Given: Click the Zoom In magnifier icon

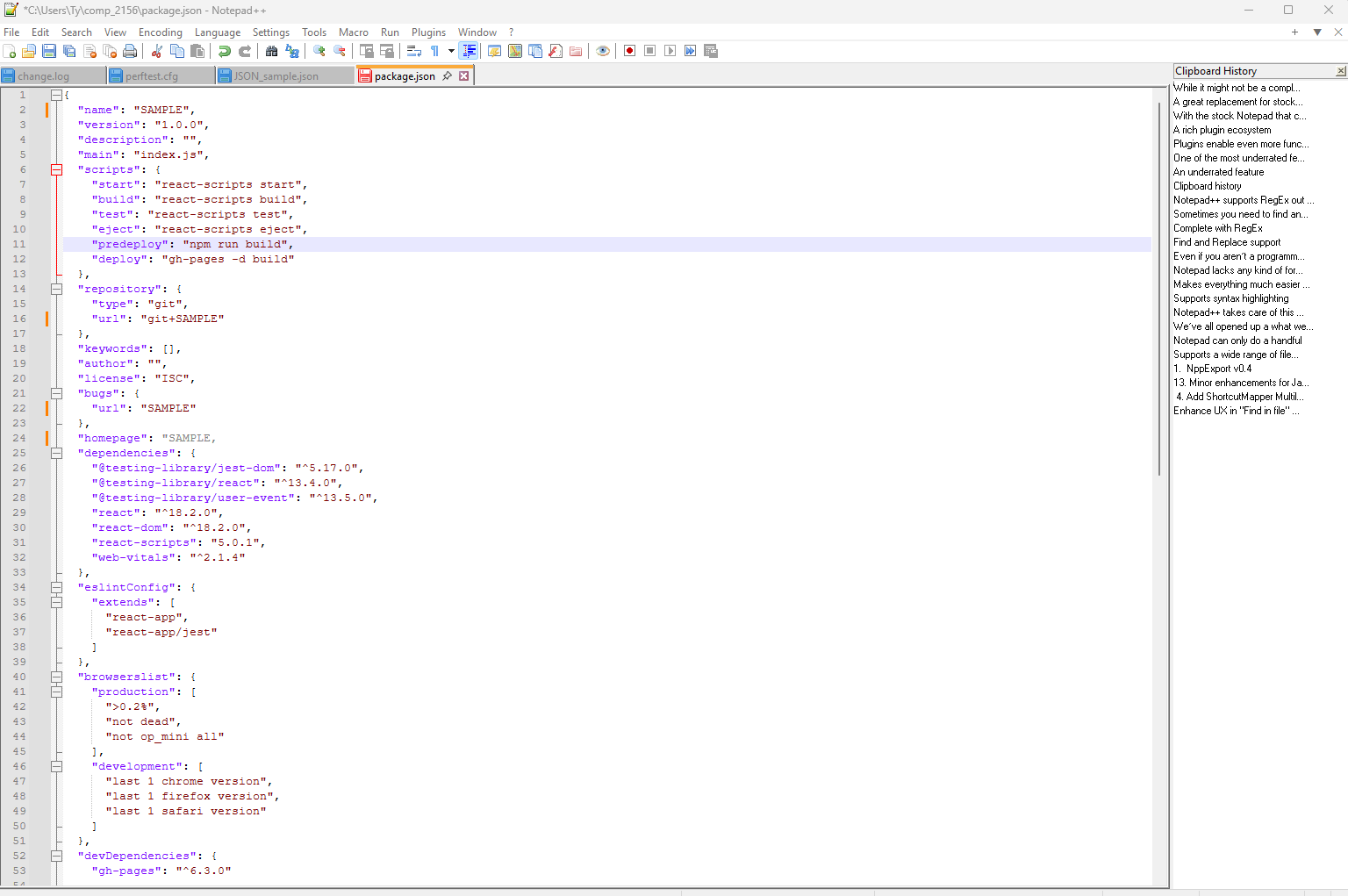Looking at the screenshot, I should [319, 51].
